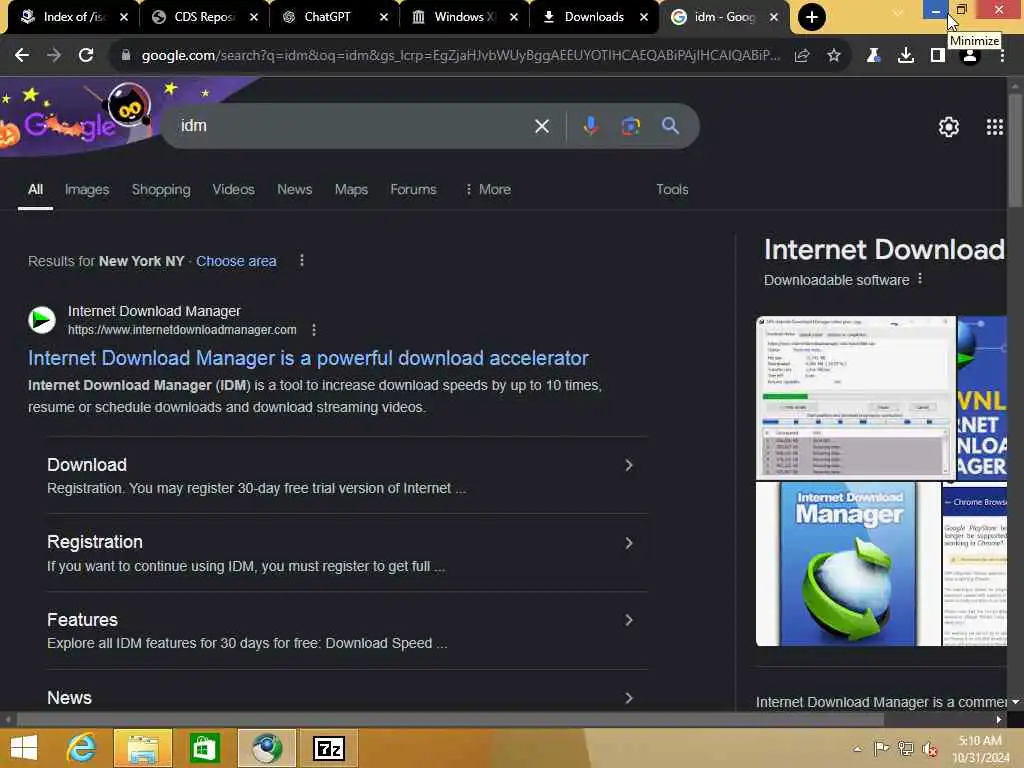Image resolution: width=1024 pixels, height=768 pixels.
Task: Switch to the Windows X tab
Action: tap(464, 17)
